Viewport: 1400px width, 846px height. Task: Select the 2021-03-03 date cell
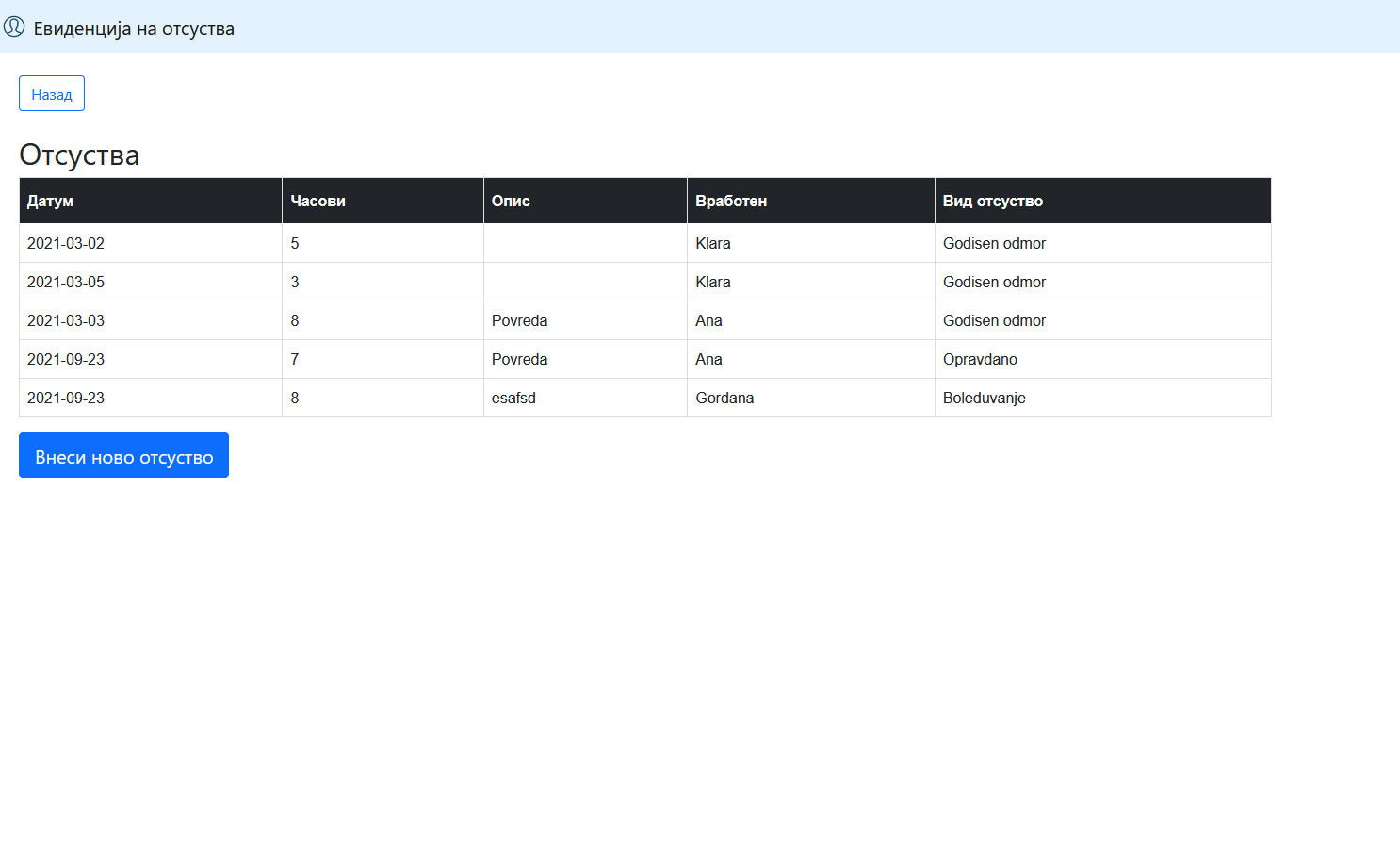click(x=66, y=320)
